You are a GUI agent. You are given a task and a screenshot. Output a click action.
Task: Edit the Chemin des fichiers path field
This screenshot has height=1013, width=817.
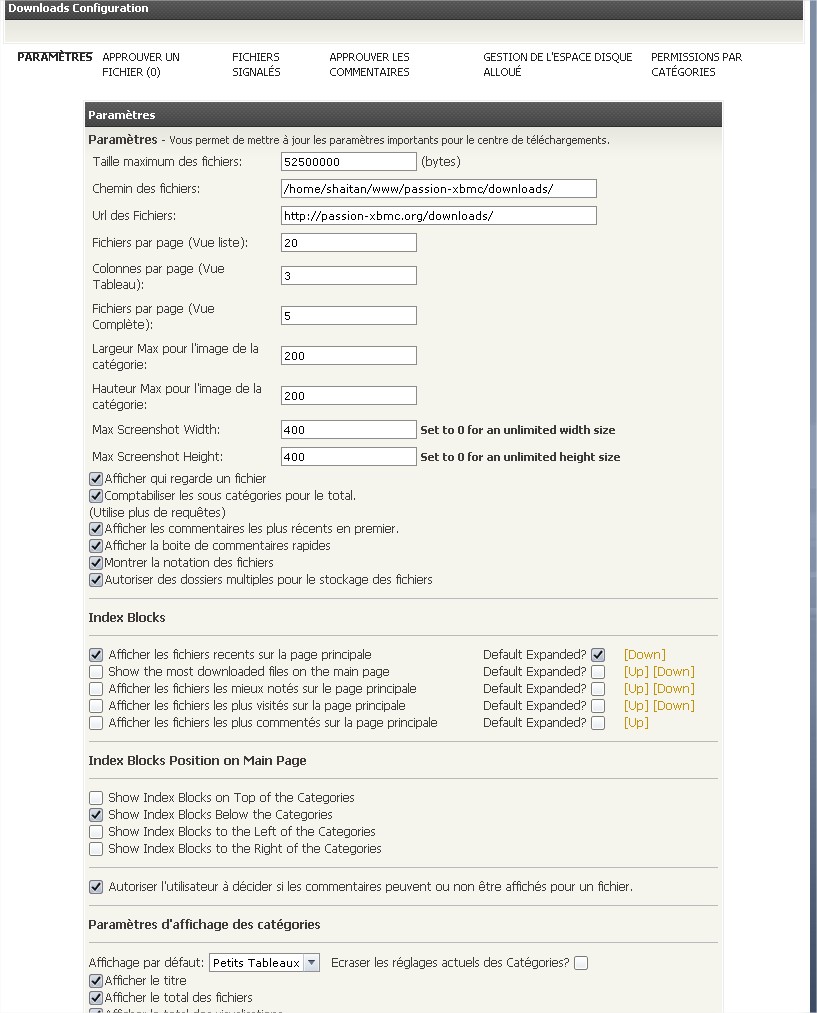point(439,189)
